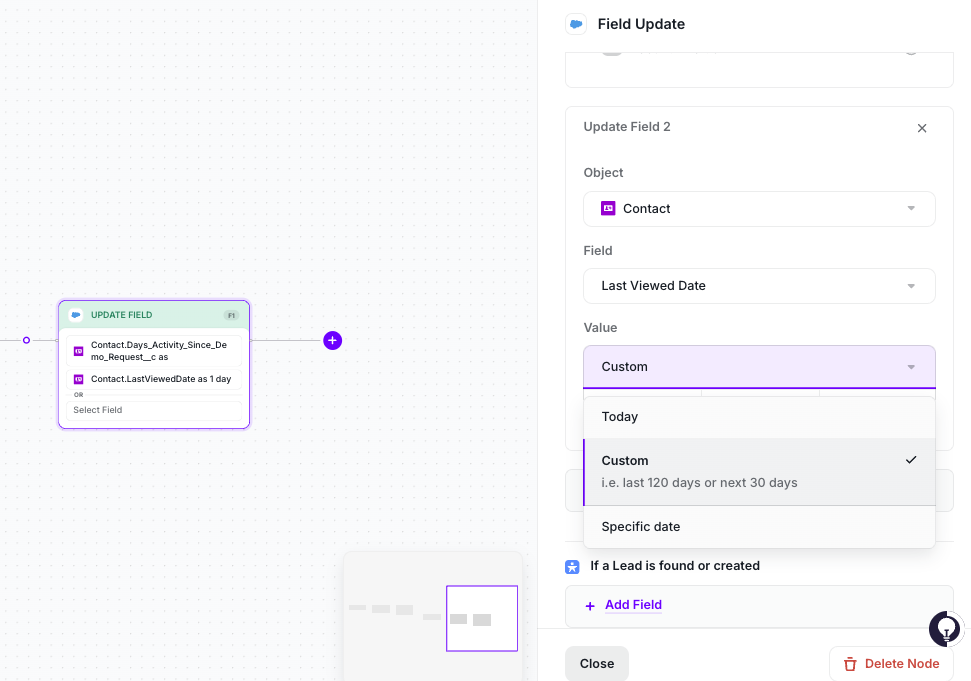Click the Lead icon beside 'If a Lead is found'
971x681 pixels.
point(572,566)
